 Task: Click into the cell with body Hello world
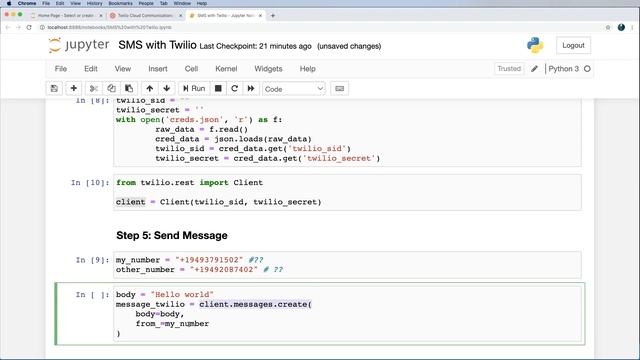point(347,313)
